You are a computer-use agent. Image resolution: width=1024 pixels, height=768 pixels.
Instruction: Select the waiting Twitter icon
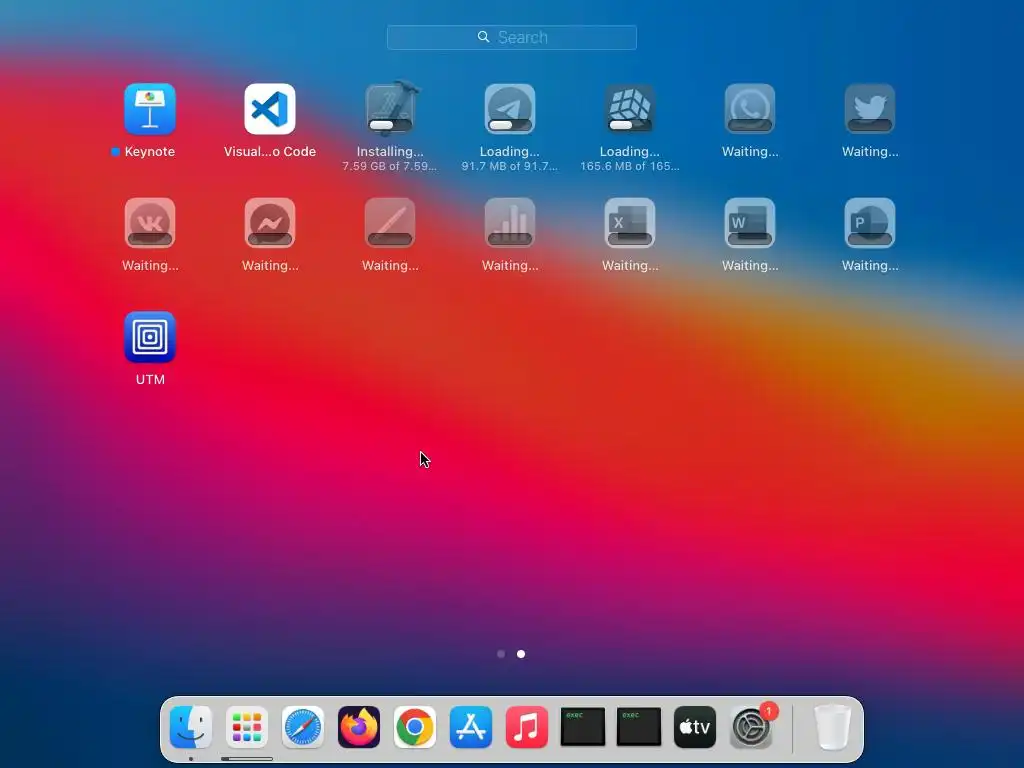[x=870, y=109]
